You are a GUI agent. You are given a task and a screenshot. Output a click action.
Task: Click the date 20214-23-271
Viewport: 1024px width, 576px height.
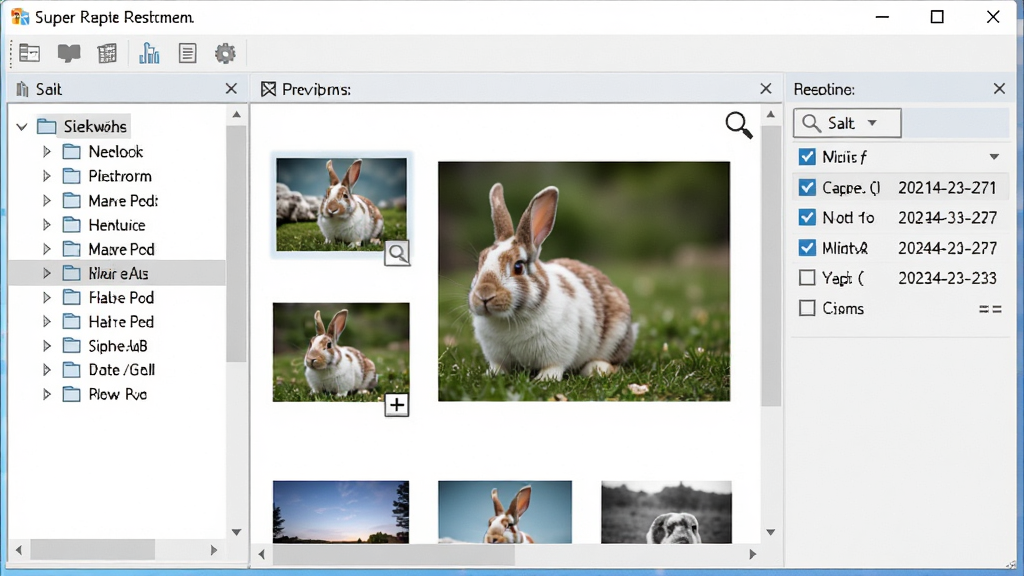[x=947, y=188]
